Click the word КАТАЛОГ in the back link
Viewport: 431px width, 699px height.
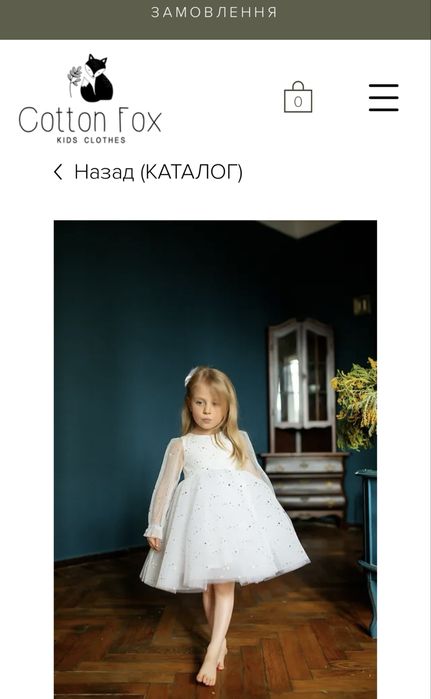pyautogui.click(x=191, y=172)
